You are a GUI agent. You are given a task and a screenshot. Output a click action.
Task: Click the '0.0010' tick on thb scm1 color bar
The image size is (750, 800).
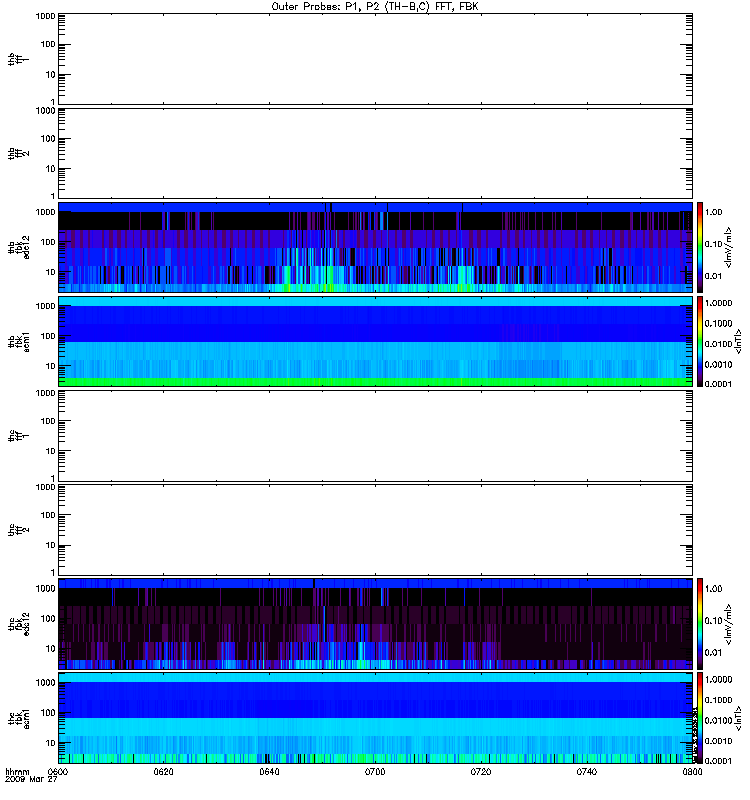point(718,364)
